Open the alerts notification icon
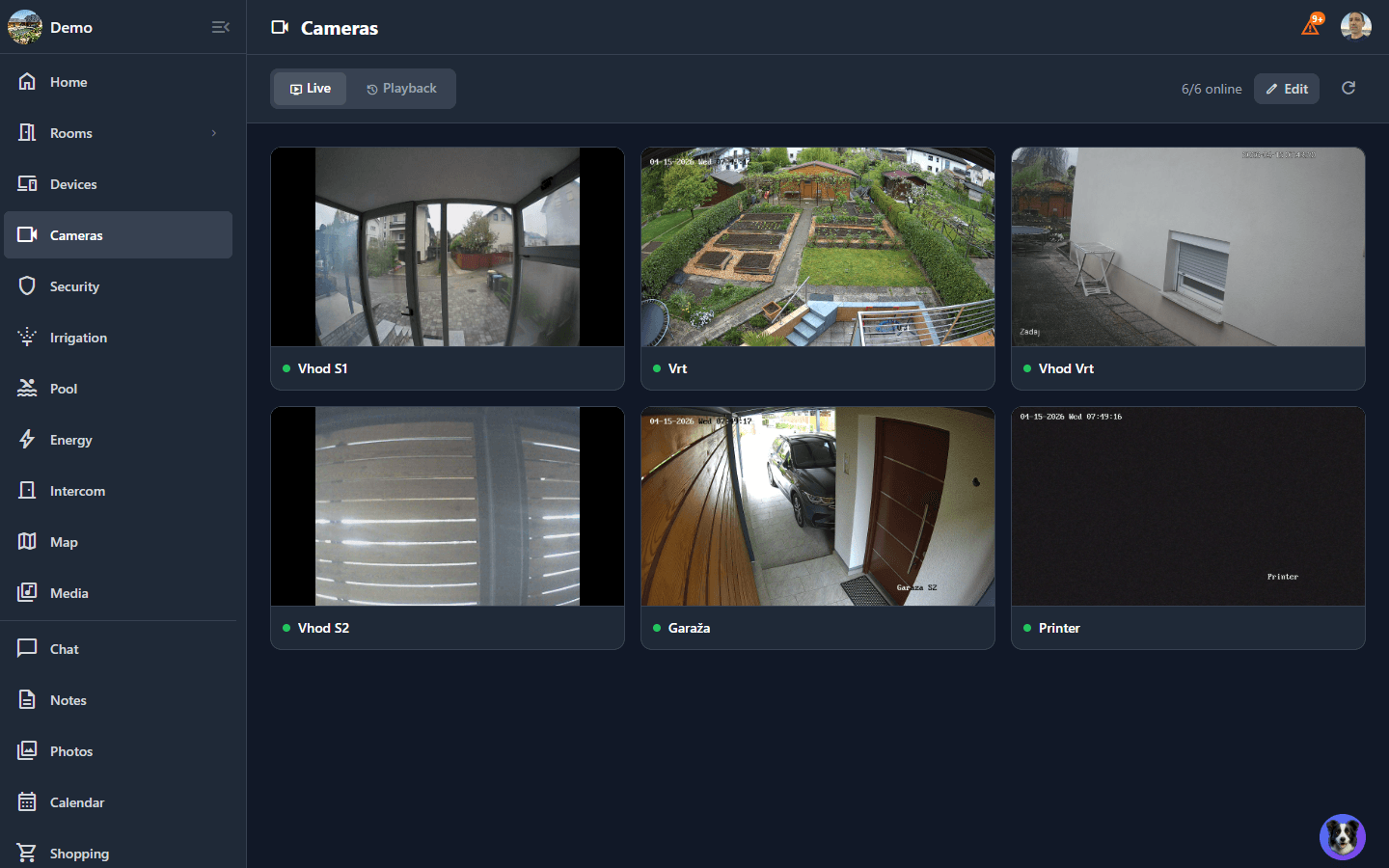 pos(1310,26)
